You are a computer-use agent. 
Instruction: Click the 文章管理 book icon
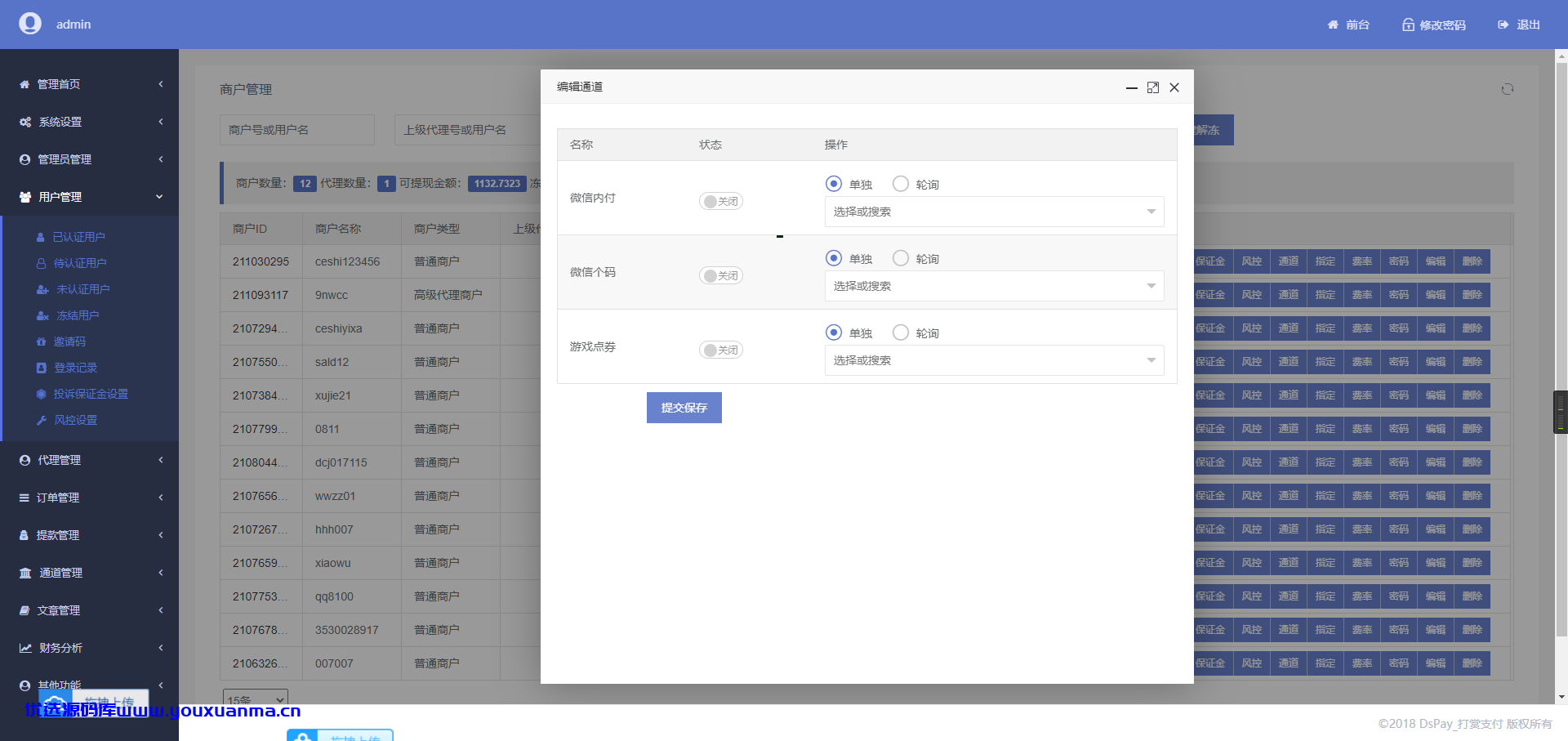click(24, 610)
